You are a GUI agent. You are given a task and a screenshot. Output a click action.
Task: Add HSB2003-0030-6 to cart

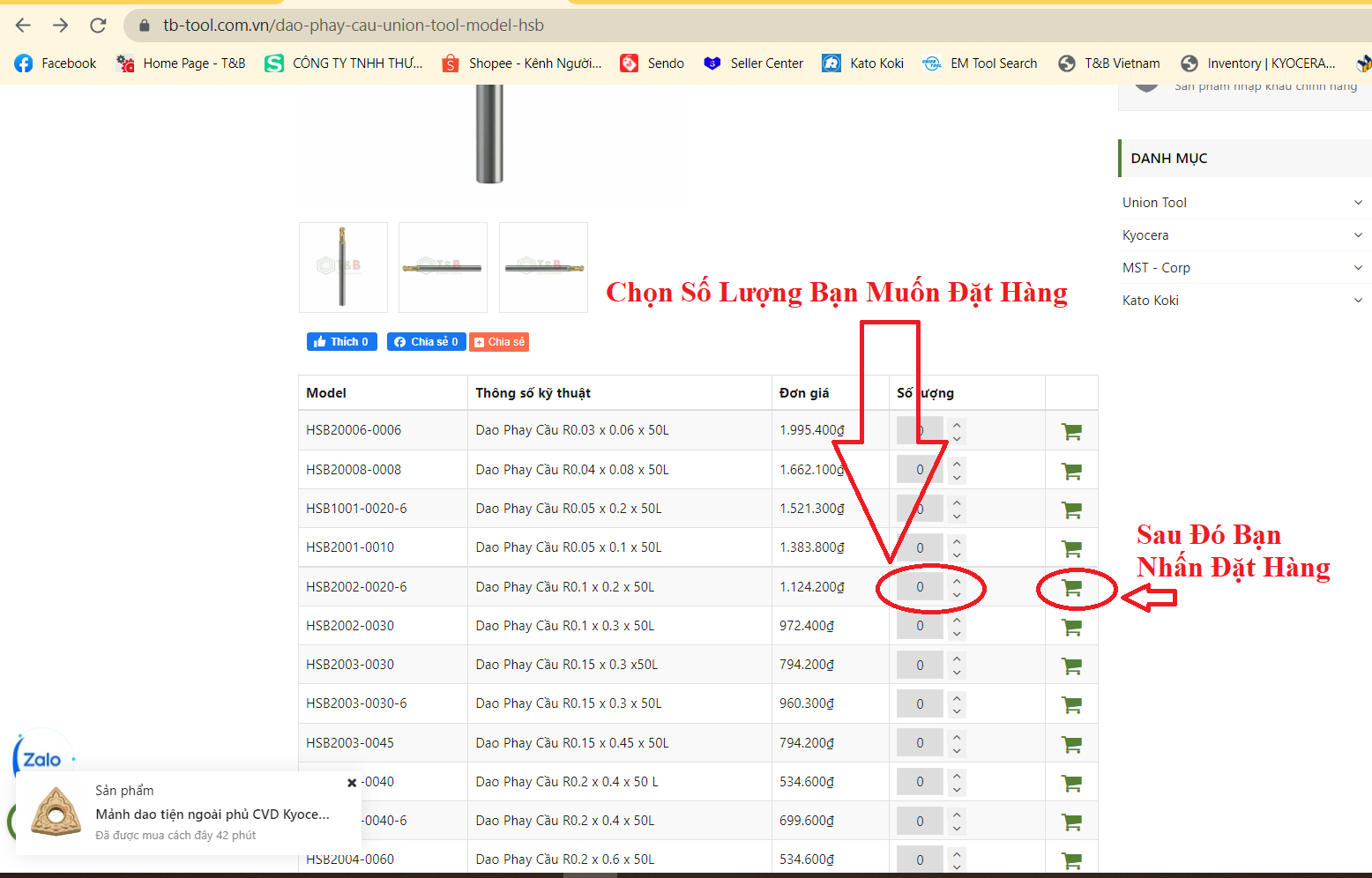click(x=1071, y=704)
